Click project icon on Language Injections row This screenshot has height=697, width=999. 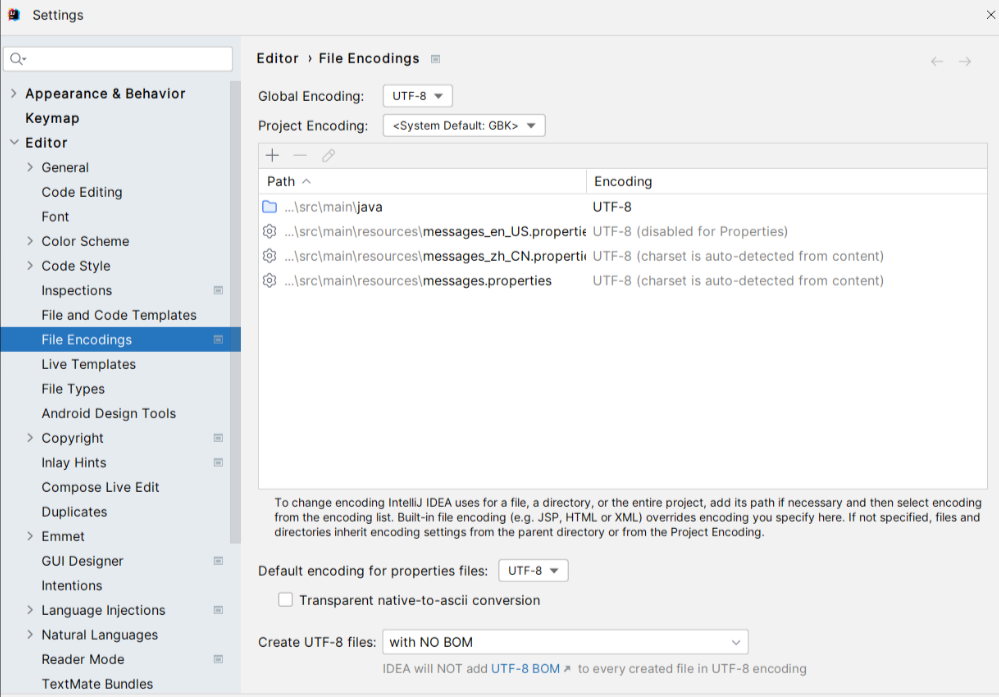[x=219, y=610]
